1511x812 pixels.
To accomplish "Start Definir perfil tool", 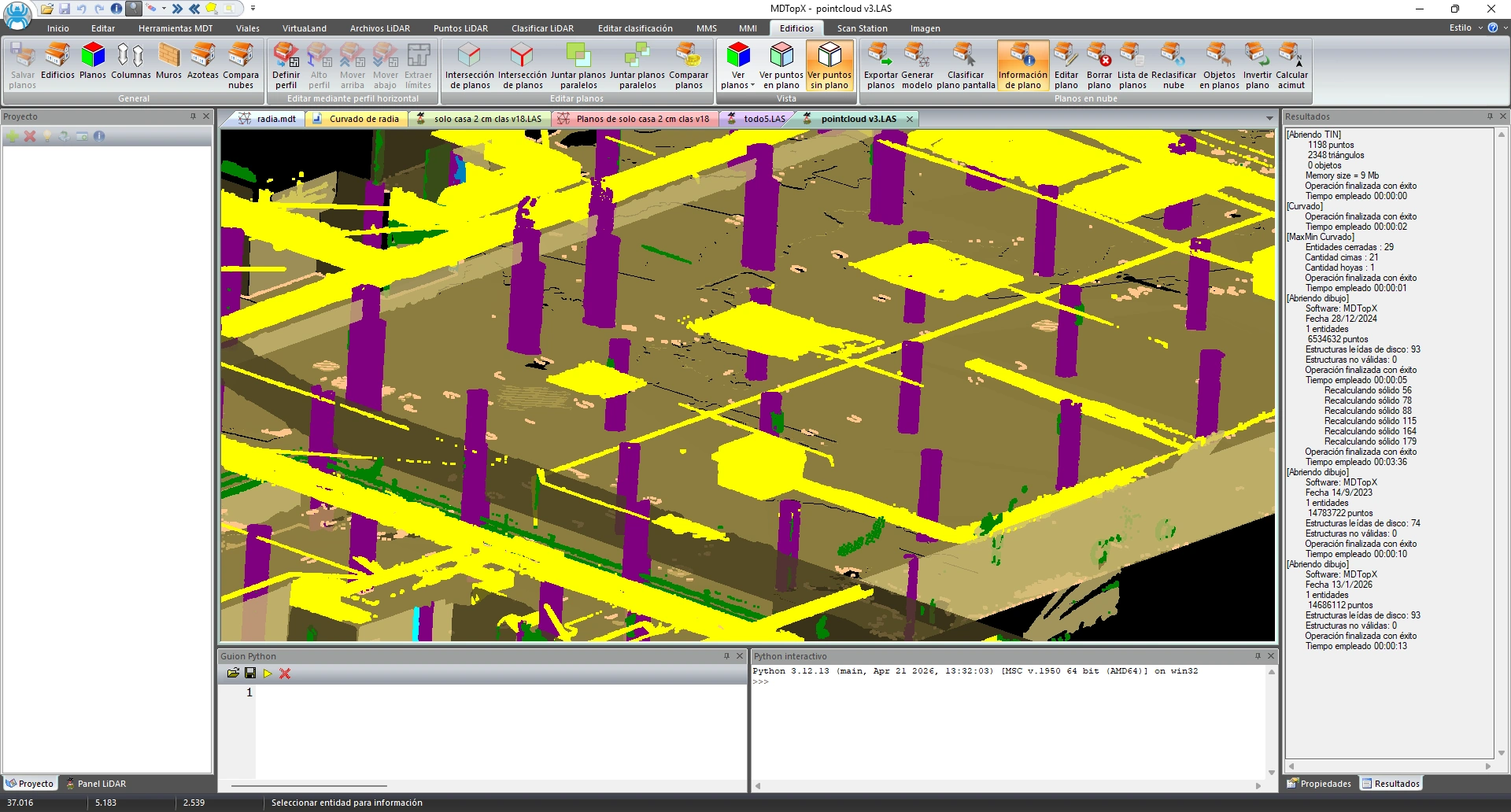I will point(286,66).
